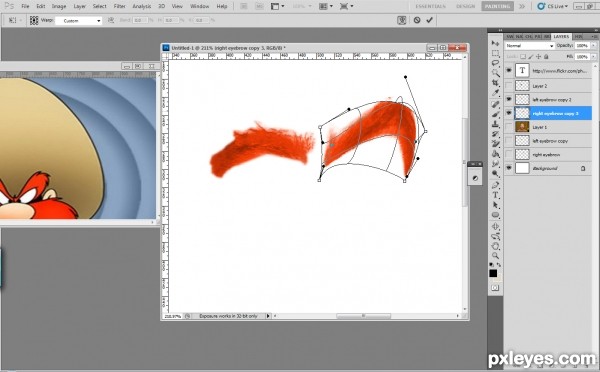The image size is (600, 372).
Task: Open the Layer menu
Action: point(80,6)
